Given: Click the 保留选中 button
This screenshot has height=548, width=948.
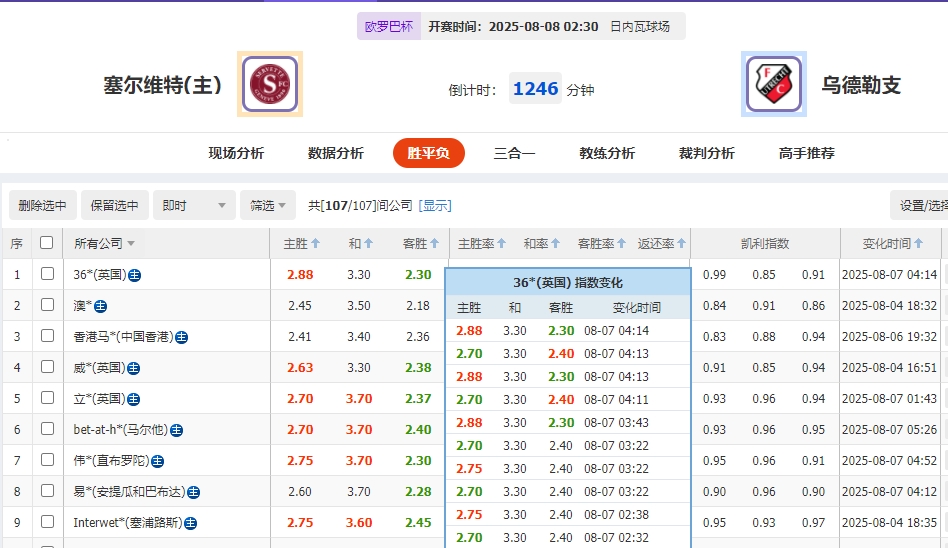Looking at the screenshot, I should pos(115,205).
